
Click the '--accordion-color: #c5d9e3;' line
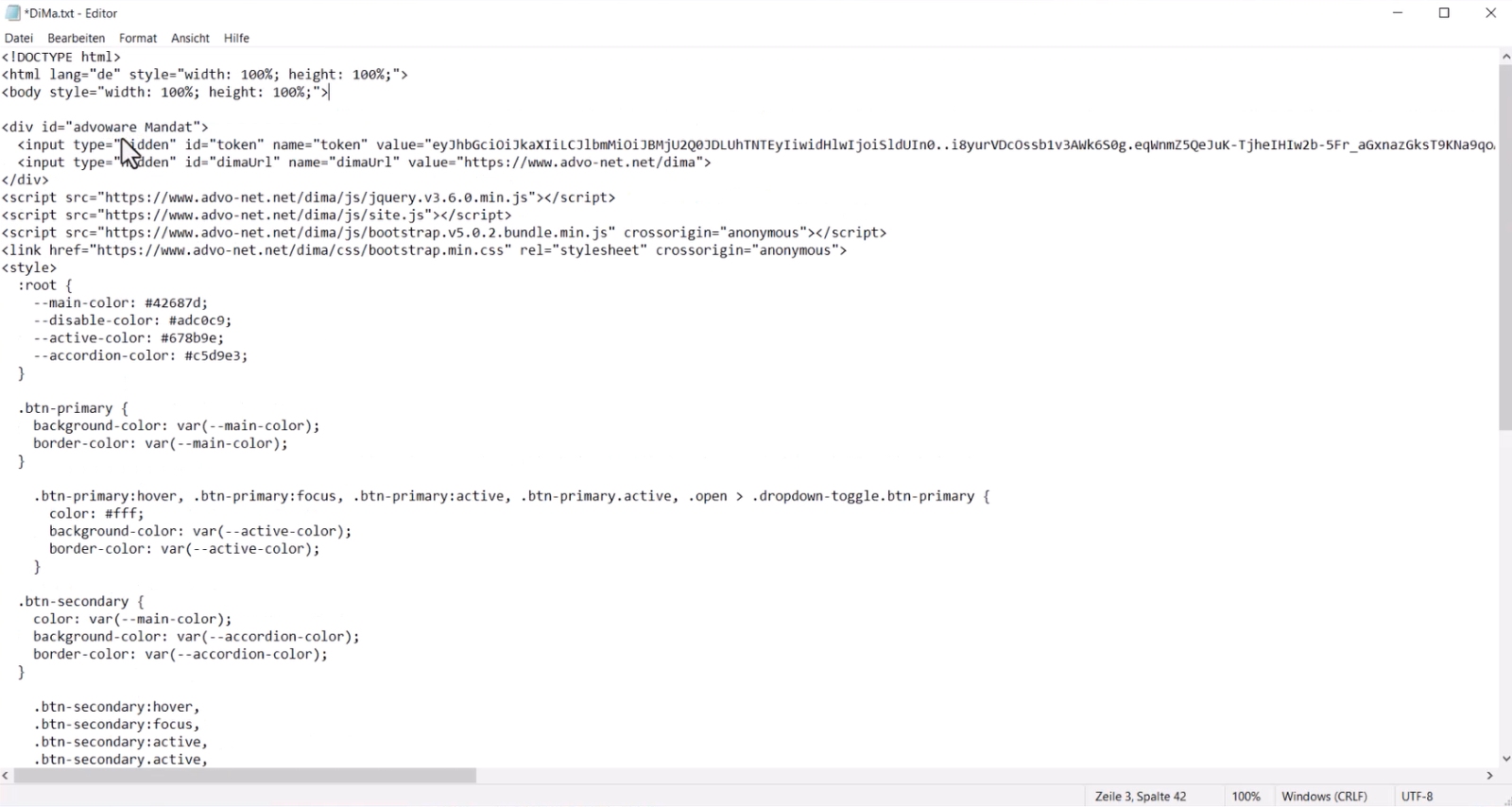tap(141, 356)
